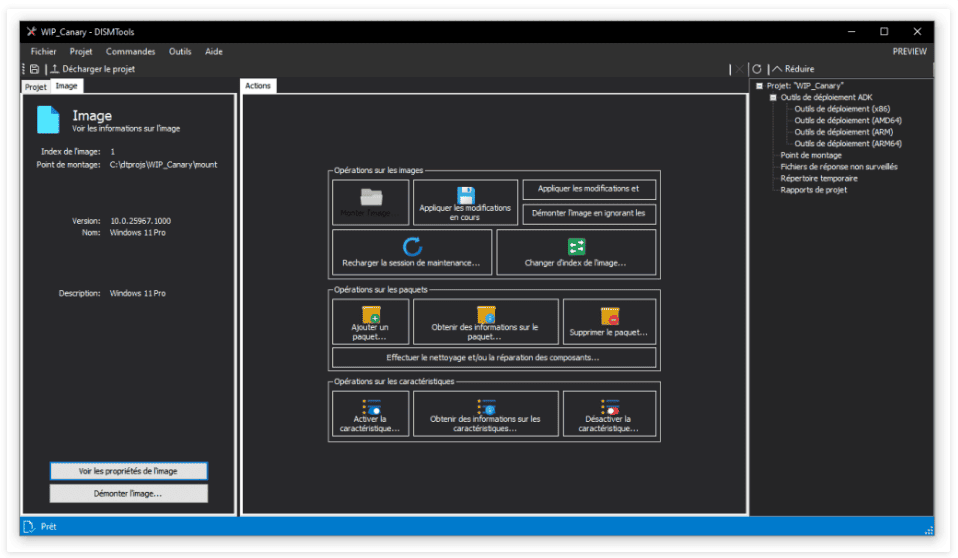
Task: Click the PREVIEW label
Action: click(909, 51)
